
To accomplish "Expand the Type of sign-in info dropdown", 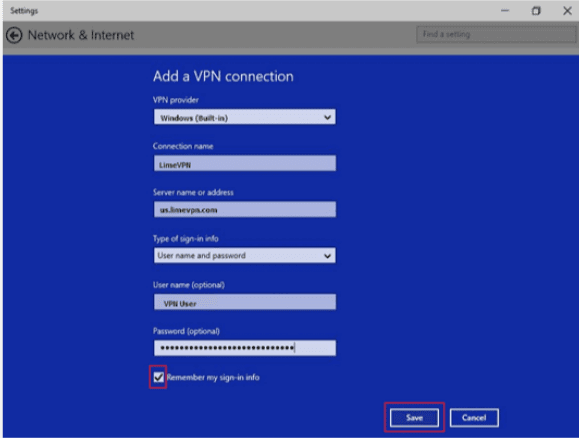I will coord(245,256).
